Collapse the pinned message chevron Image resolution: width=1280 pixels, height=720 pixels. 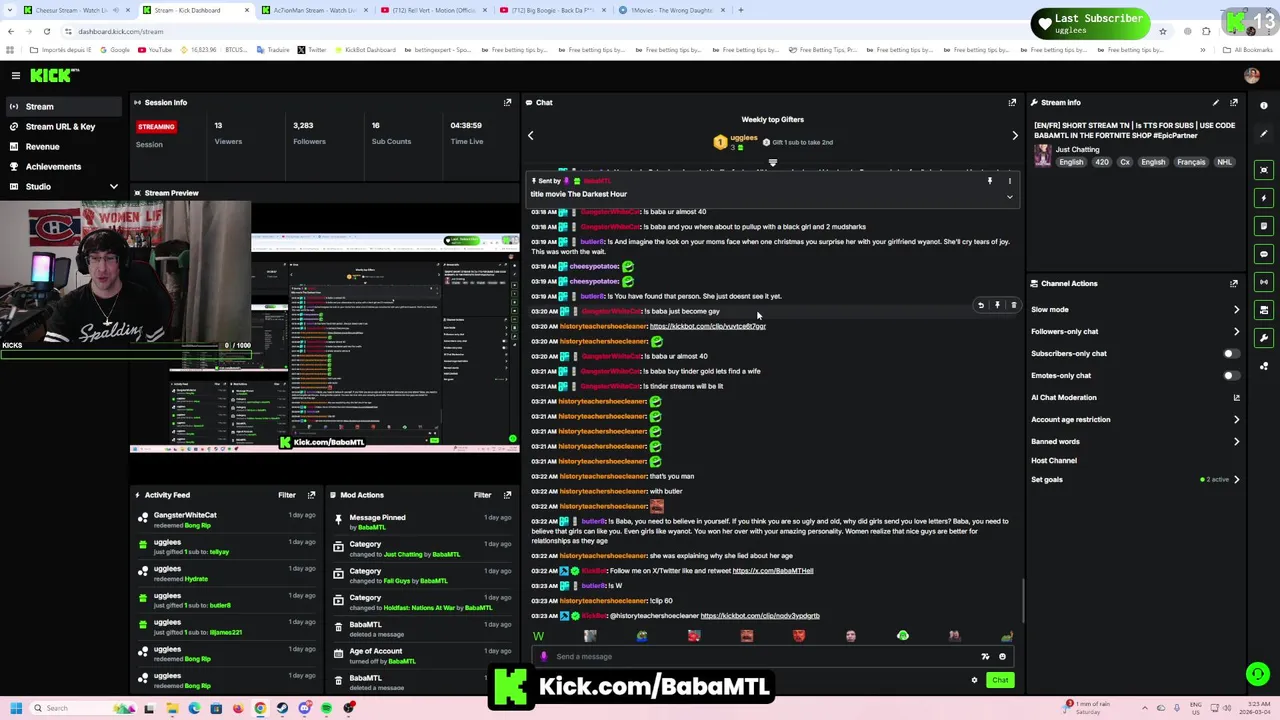[1009, 197]
